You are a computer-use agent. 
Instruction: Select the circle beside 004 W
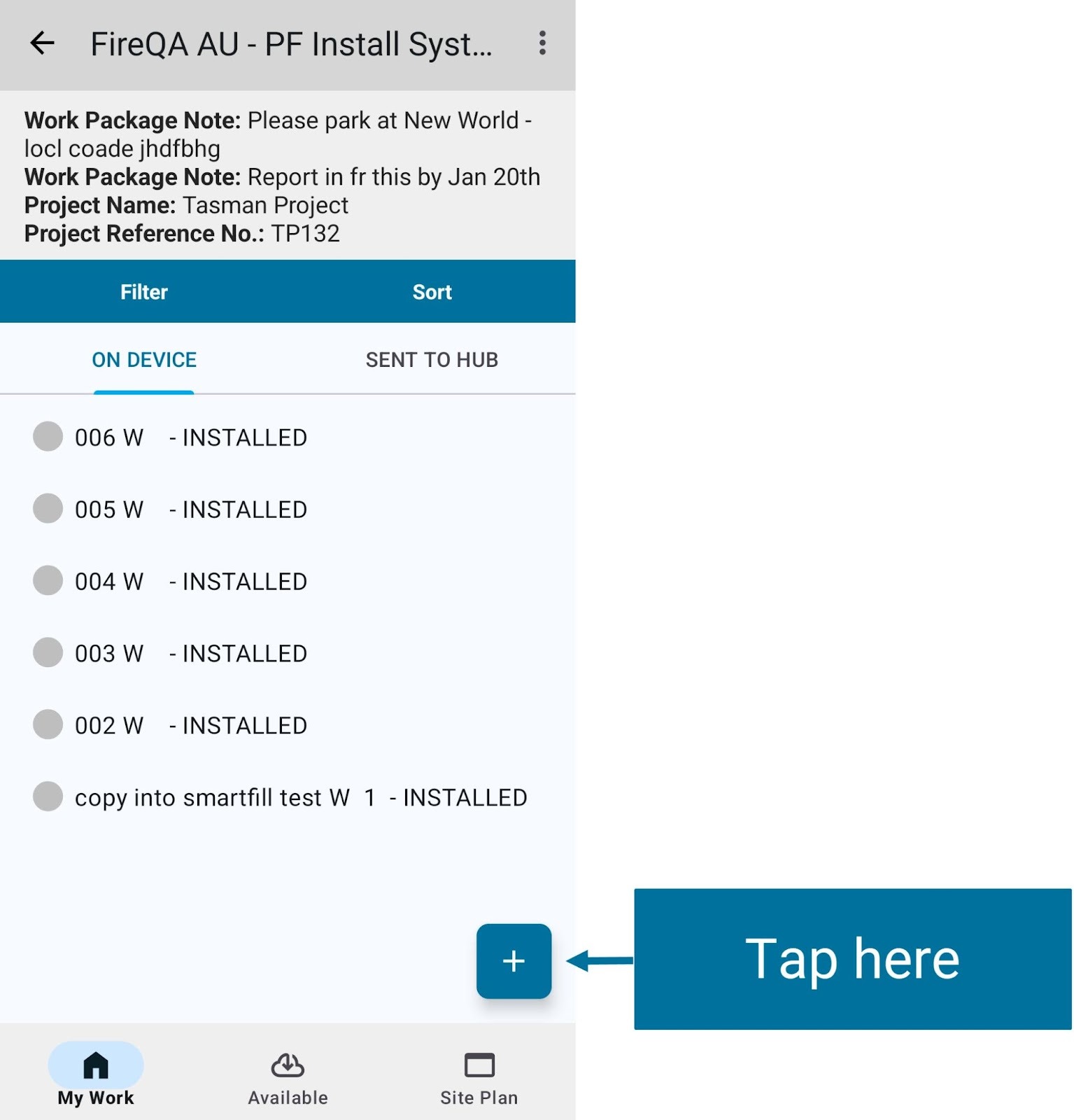point(48,581)
